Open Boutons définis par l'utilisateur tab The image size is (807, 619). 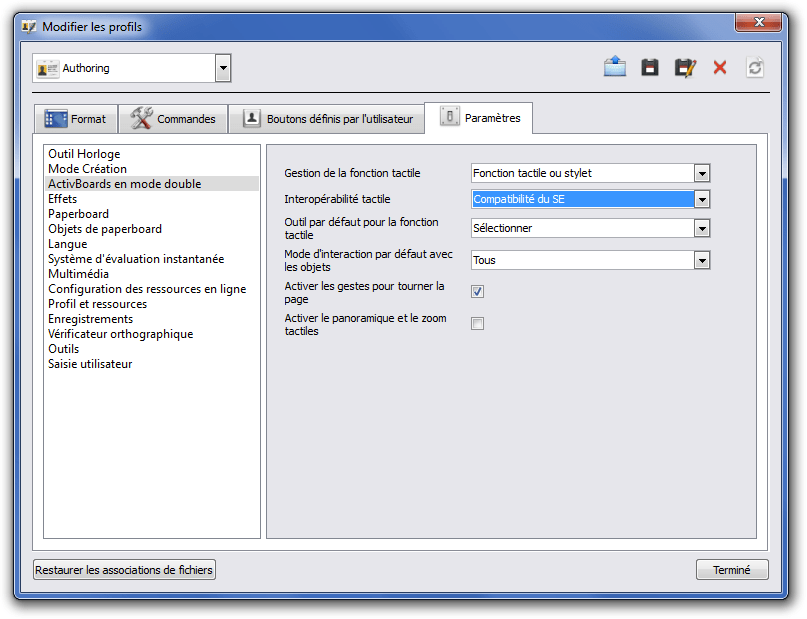coord(327,119)
